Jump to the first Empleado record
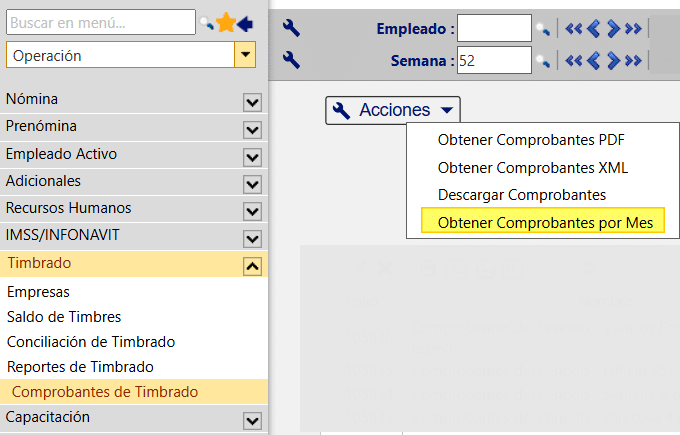This screenshot has width=680, height=435. pos(573,29)
